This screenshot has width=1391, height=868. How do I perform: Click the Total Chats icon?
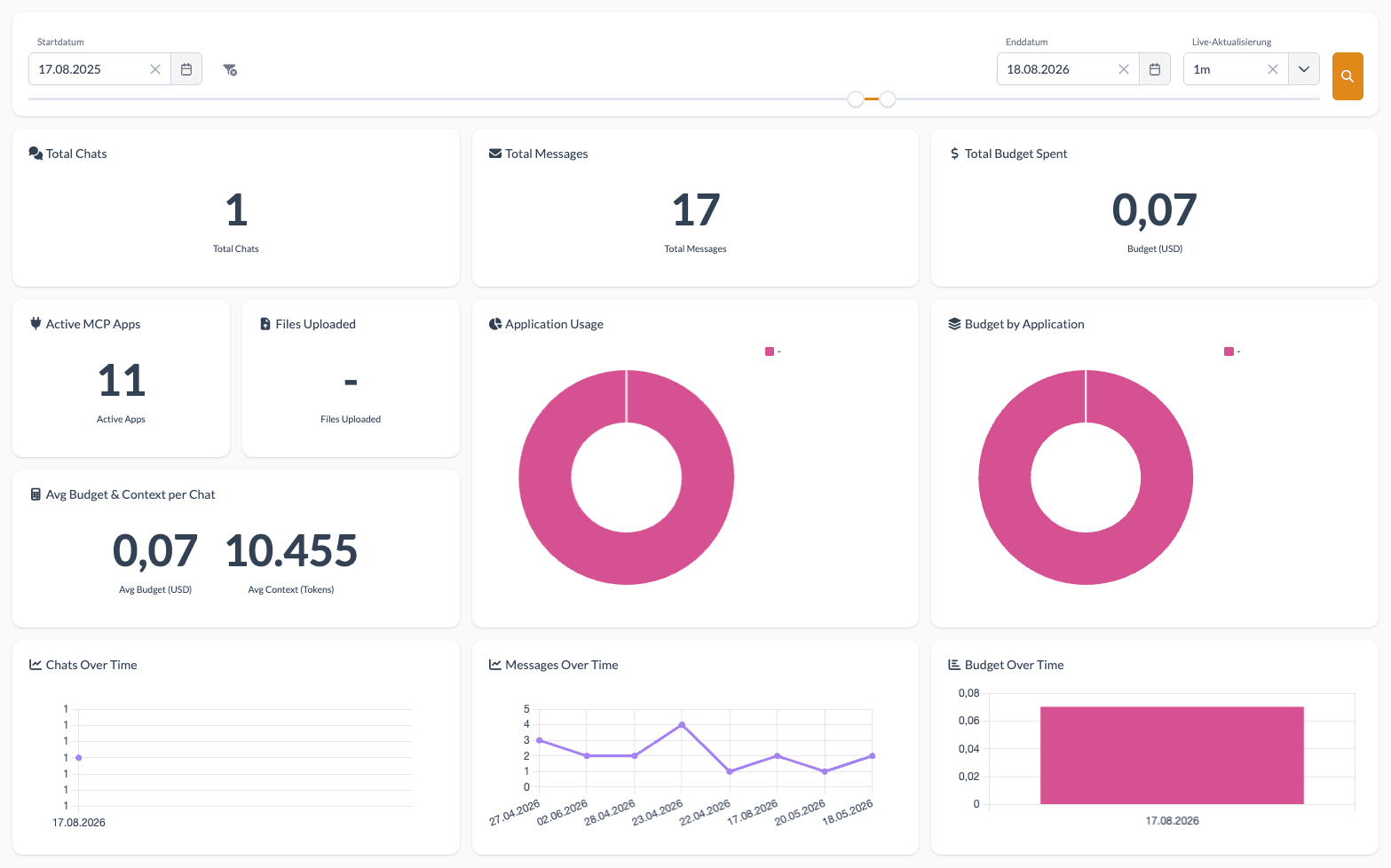tap(36, 154)
